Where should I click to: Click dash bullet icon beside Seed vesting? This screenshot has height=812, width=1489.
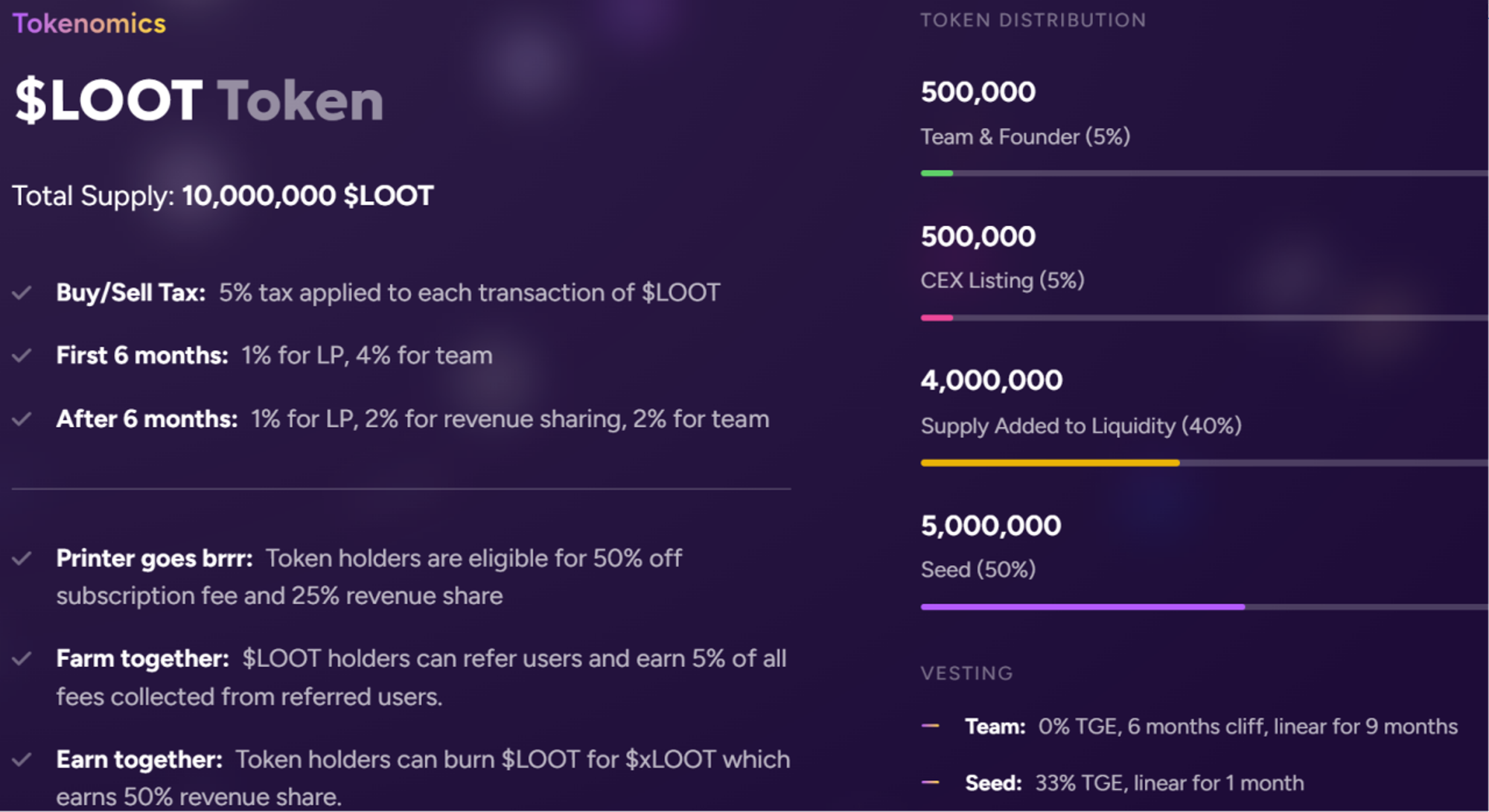(930, 782)
